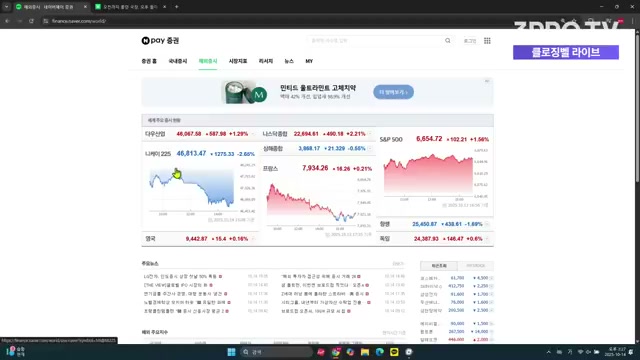Click the 프랑스 index chart

coord(311,203)
